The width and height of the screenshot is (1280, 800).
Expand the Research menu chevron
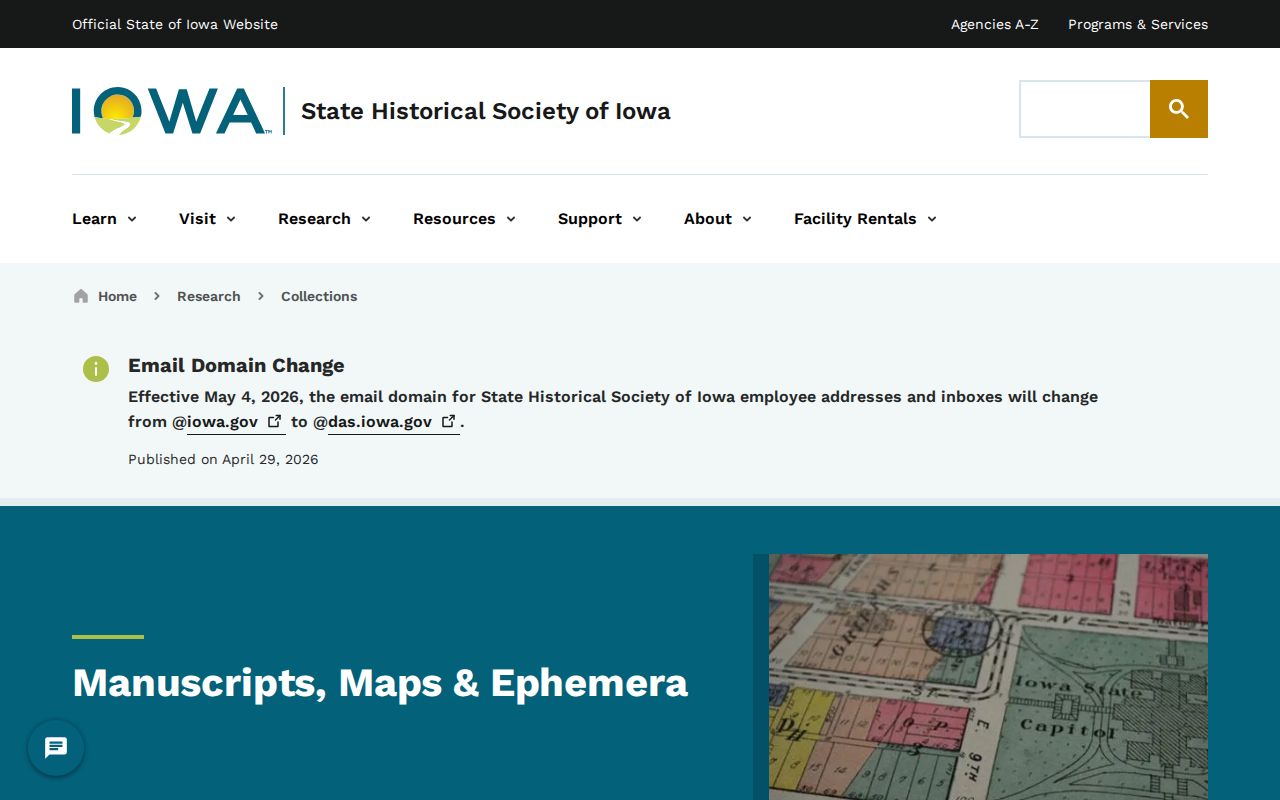(x=366, y=219)
